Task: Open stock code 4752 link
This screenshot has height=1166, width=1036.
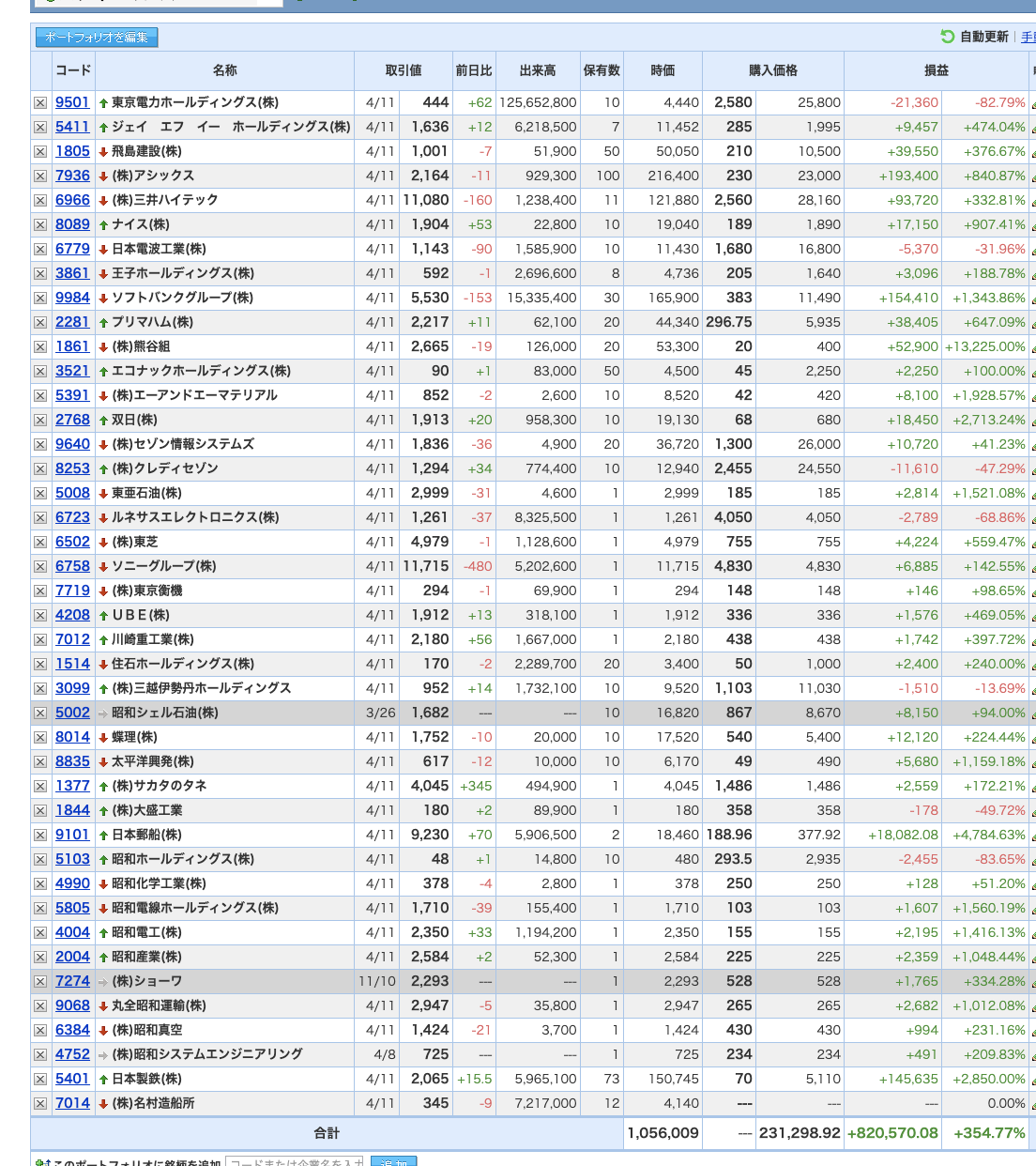Action: tap(72, 1054)
